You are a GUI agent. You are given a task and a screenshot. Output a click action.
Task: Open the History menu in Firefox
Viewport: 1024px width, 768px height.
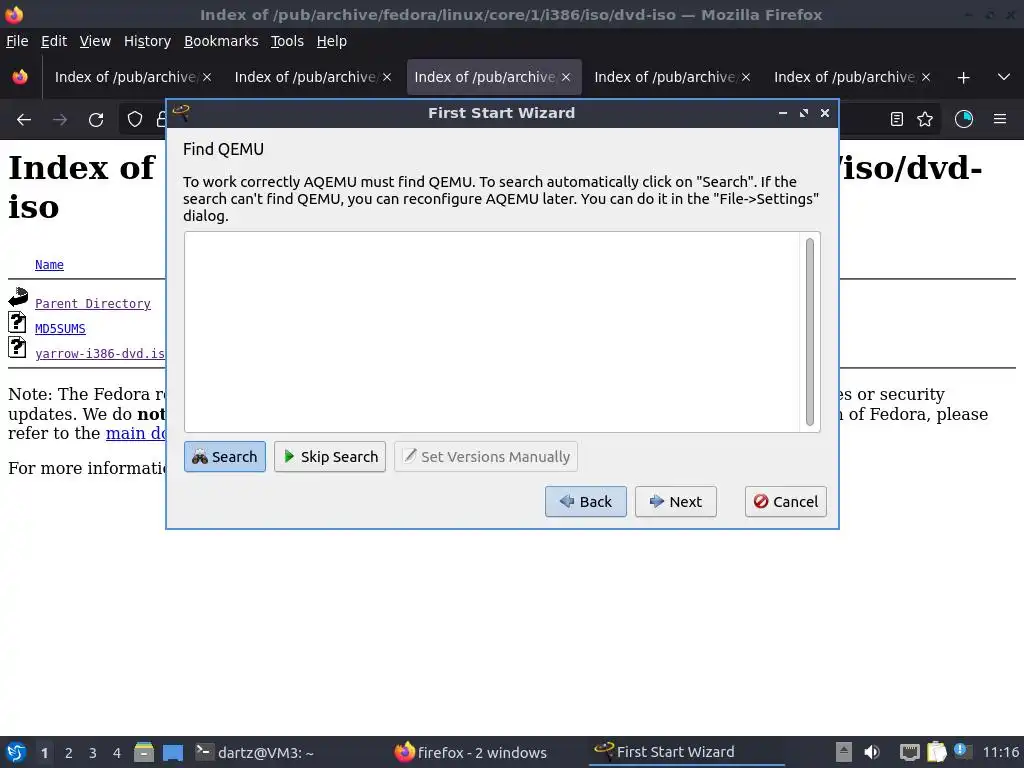(x=148, y=41)
